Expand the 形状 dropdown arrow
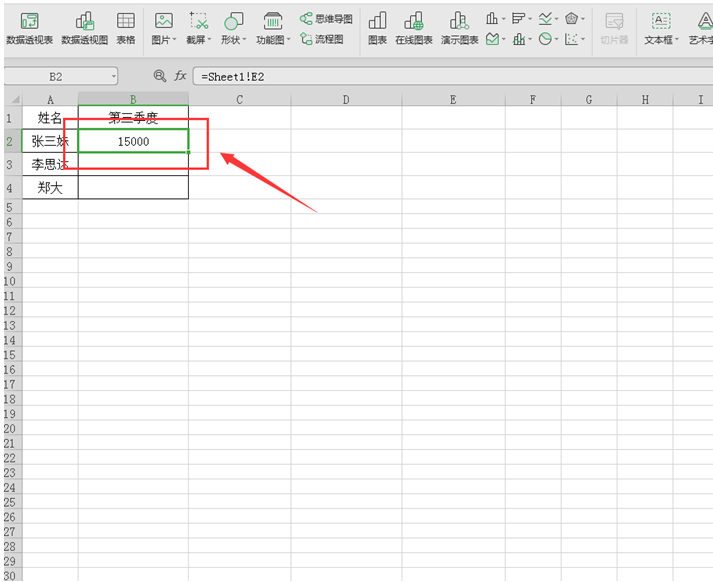This screenshot has height=582, width=713. point(245,40)
